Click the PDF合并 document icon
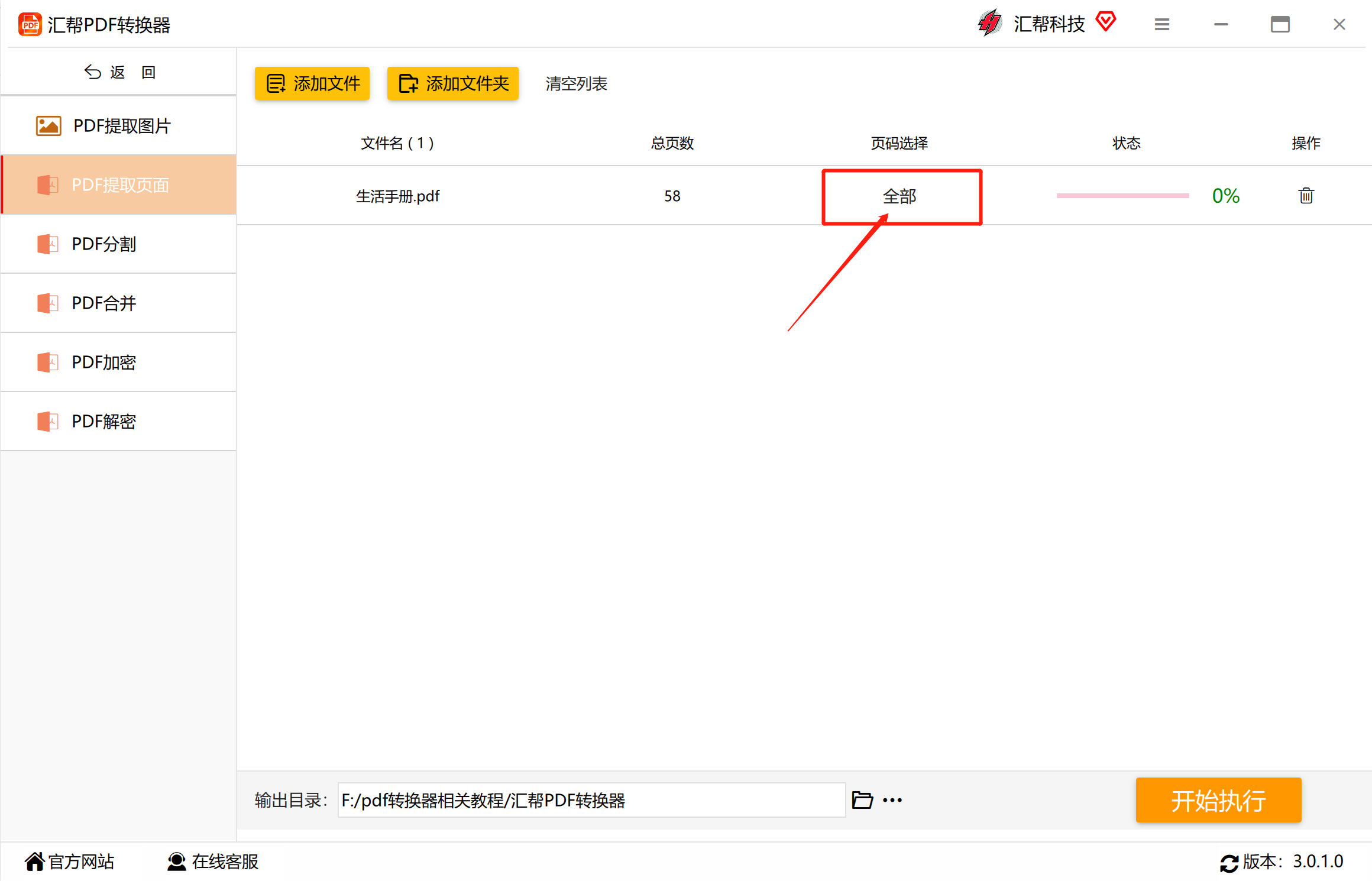The image size is (1372, 881). click(47, 303)
